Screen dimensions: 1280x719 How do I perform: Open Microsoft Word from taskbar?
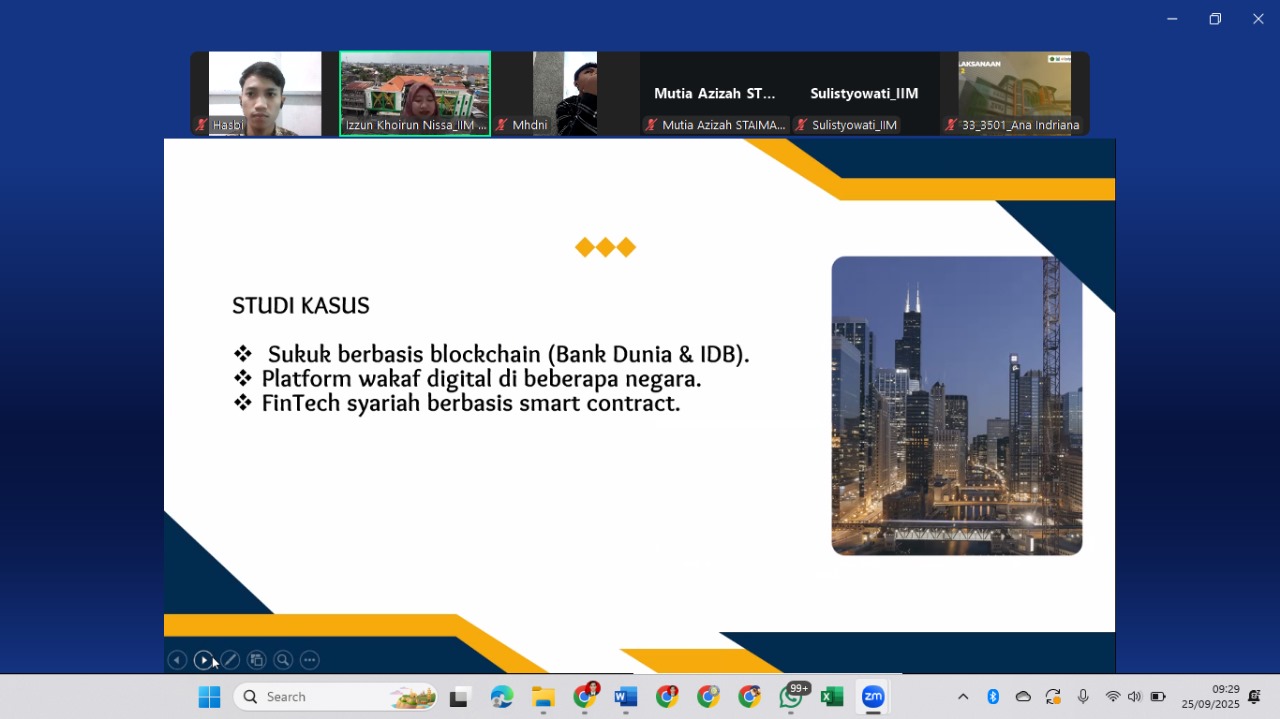[x=626, y=697]
